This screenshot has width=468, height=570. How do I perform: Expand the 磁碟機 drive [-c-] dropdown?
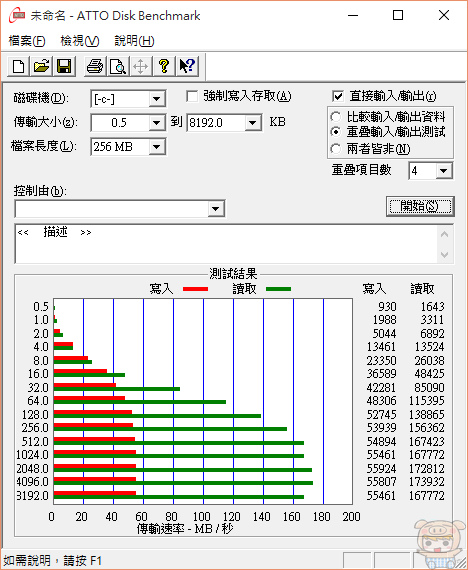(x=157, y=99)
